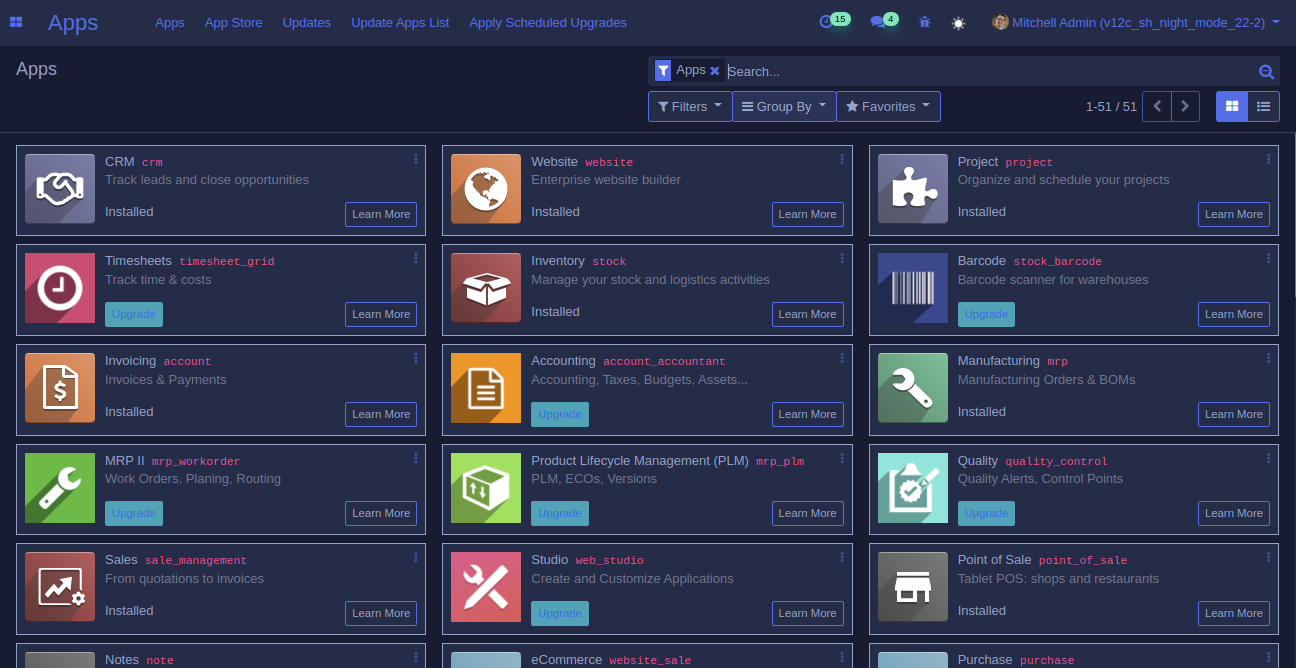
Task: Open the App Store menu item
Action: coord(233,22)
